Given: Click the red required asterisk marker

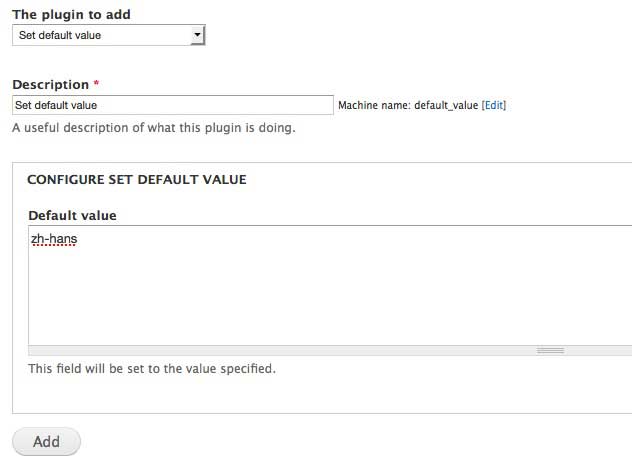Looking at the screenshot, I should [96, 85].
